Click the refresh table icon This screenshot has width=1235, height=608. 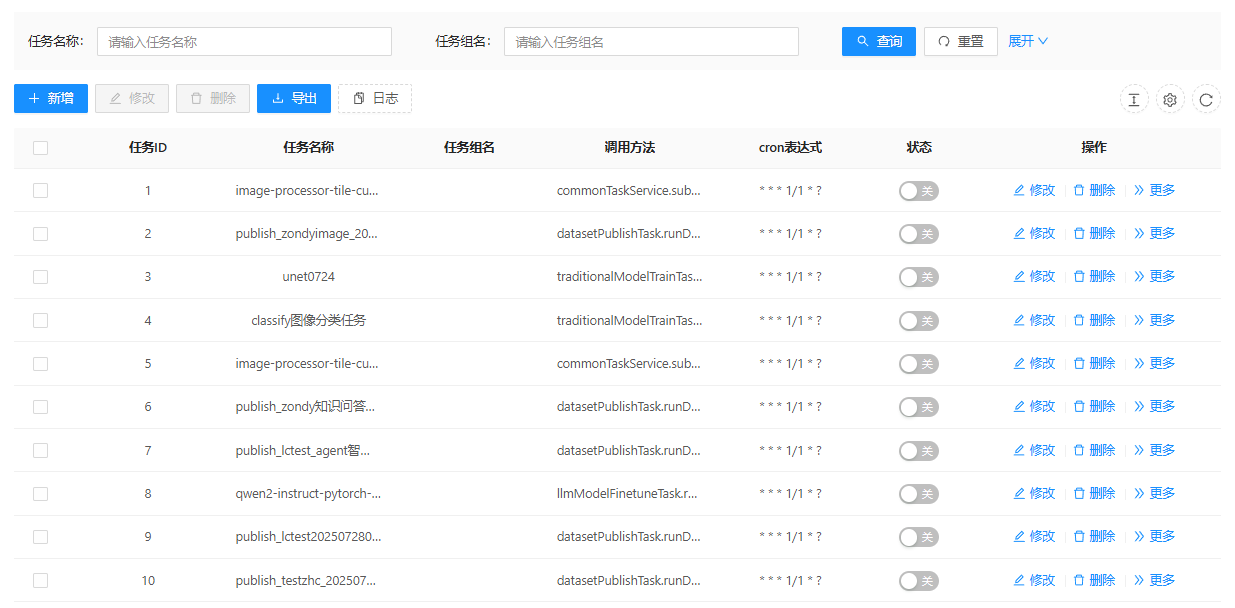tap(1206, 99)
